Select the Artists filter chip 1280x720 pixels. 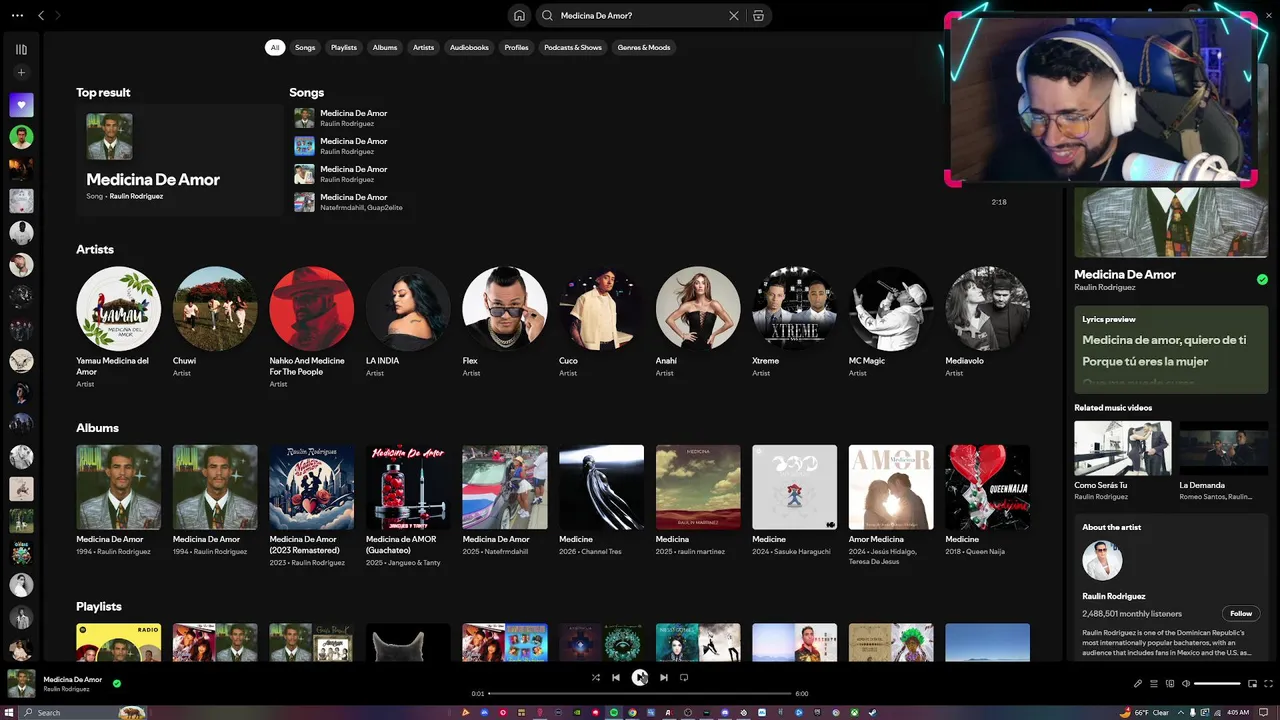[424, 47]
